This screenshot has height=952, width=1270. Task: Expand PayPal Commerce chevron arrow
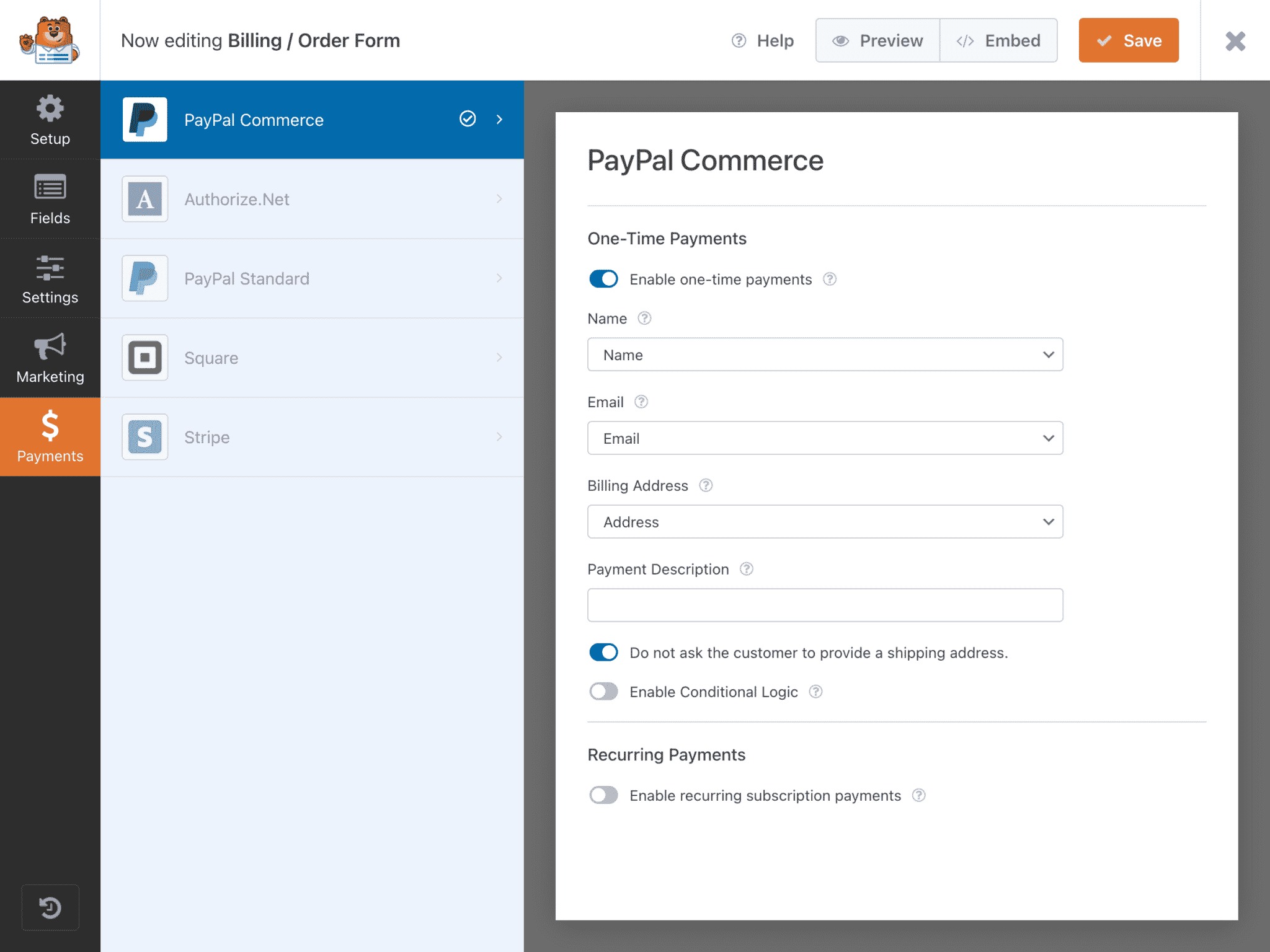(499, 119)
